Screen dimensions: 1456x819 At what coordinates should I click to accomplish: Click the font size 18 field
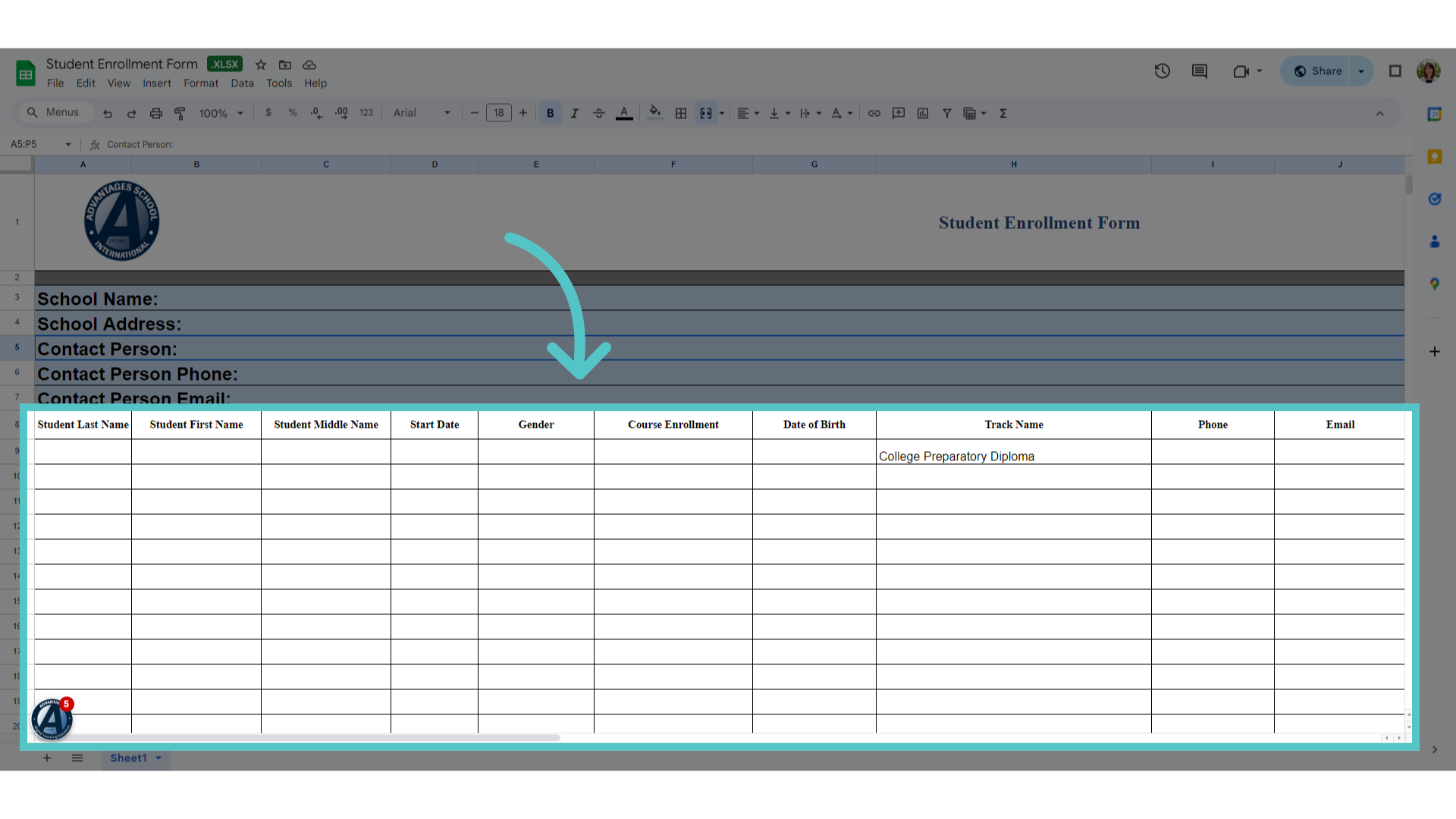click(498, 113)
